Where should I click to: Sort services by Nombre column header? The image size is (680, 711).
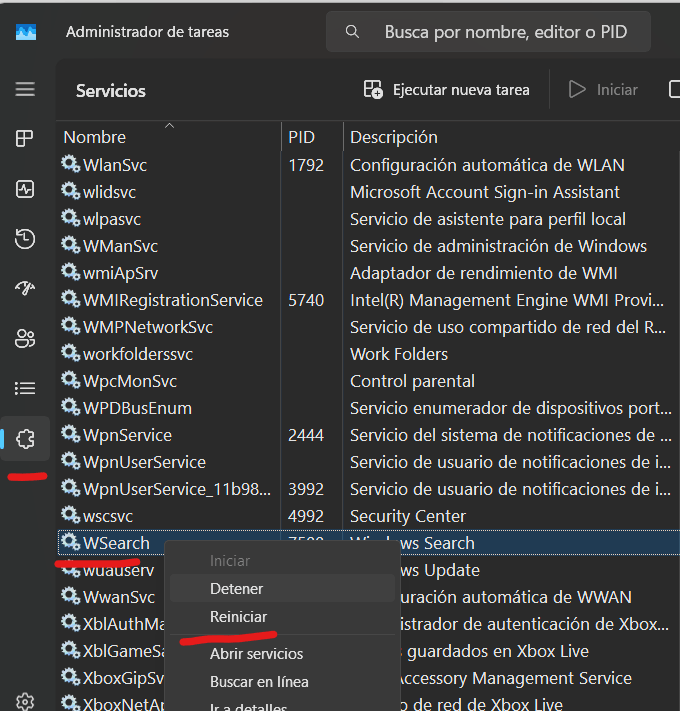169,137
